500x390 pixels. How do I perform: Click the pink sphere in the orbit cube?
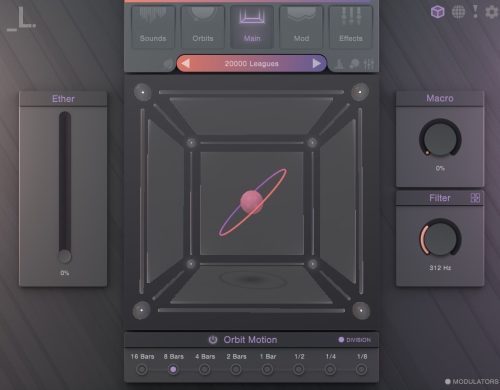click(x=251, y=201)
